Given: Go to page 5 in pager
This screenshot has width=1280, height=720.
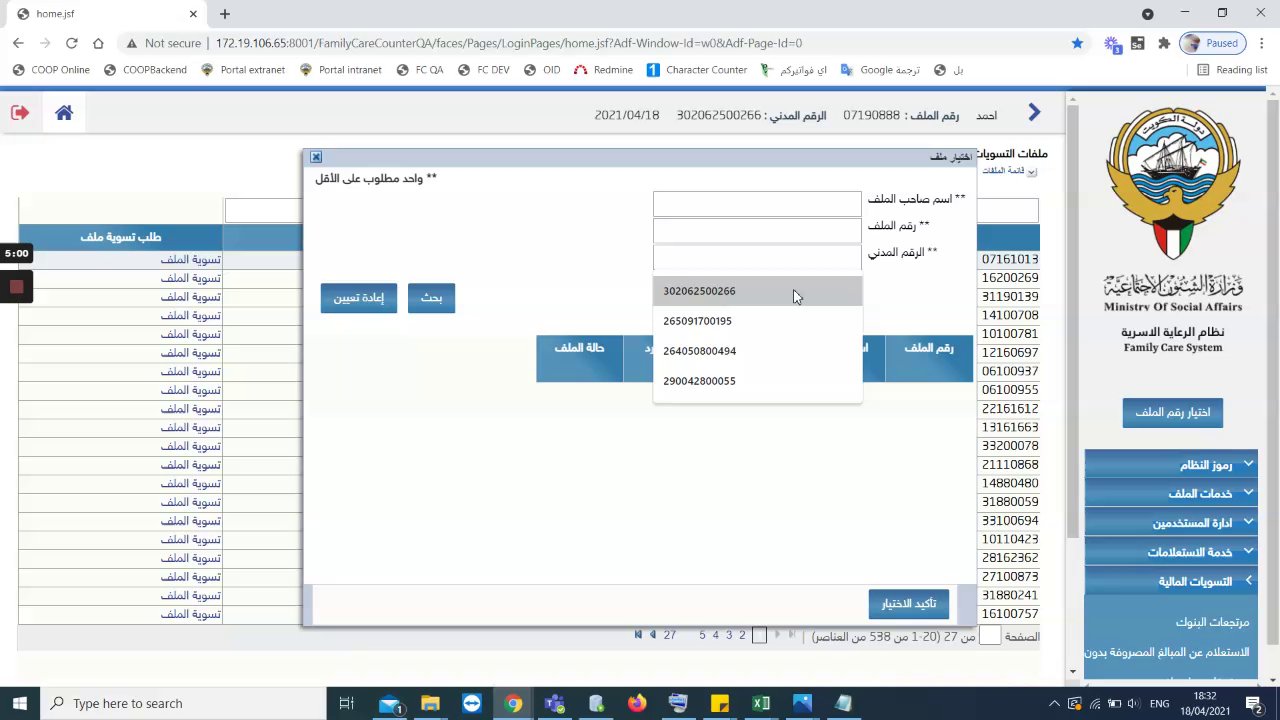Looking at the screenshot, I should pos(703,635).
